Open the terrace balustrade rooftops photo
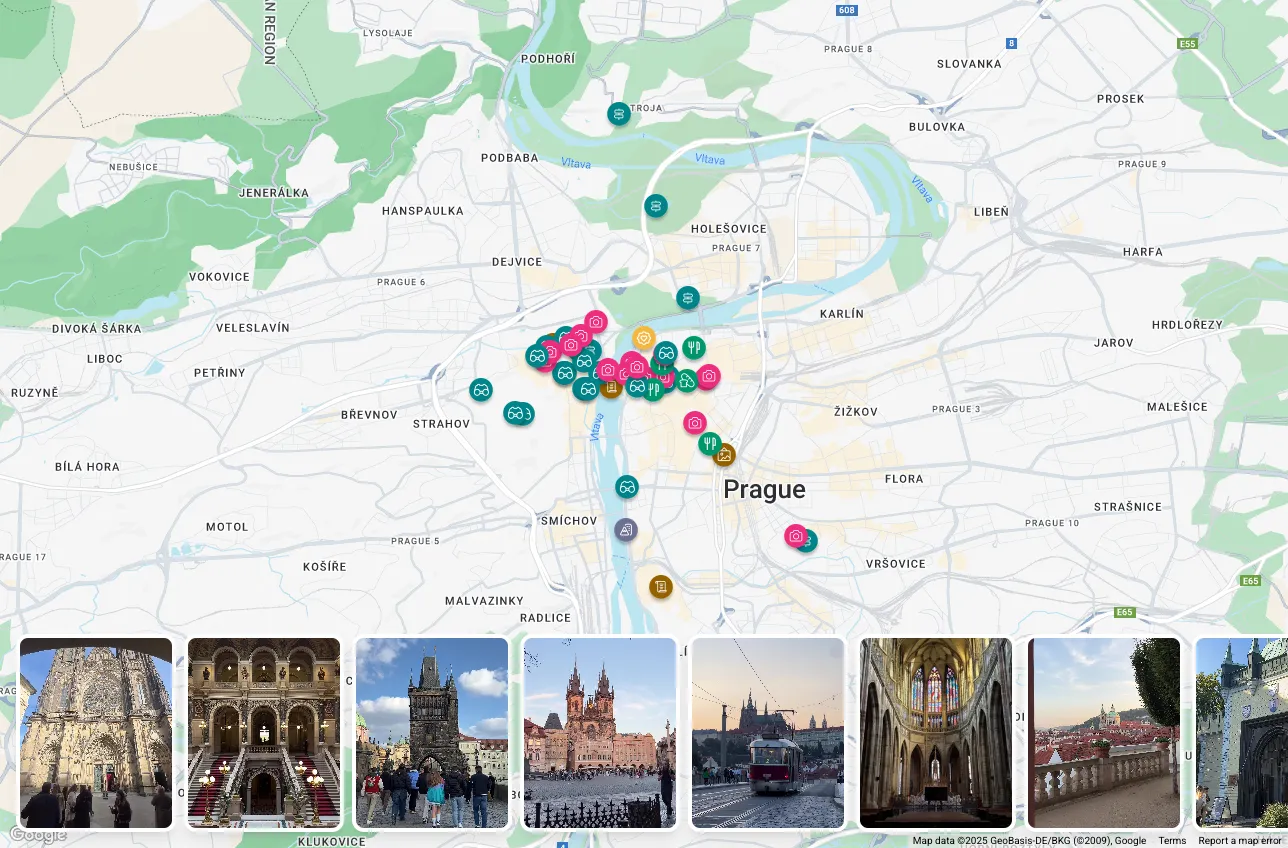This screenshot has height=848, width=1288. pos(1104,733)
